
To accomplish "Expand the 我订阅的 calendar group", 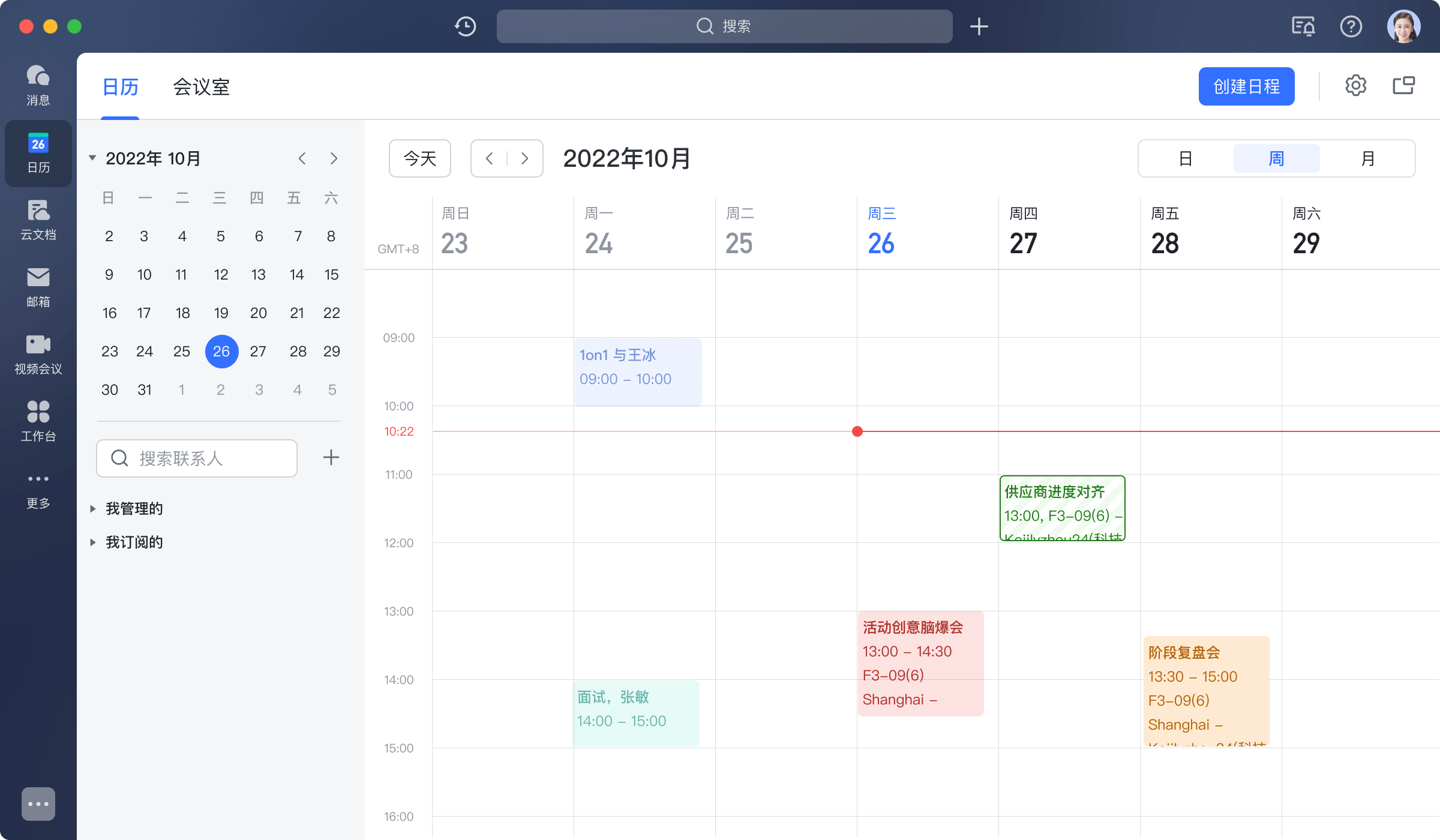I will click(x=133, y=542).
